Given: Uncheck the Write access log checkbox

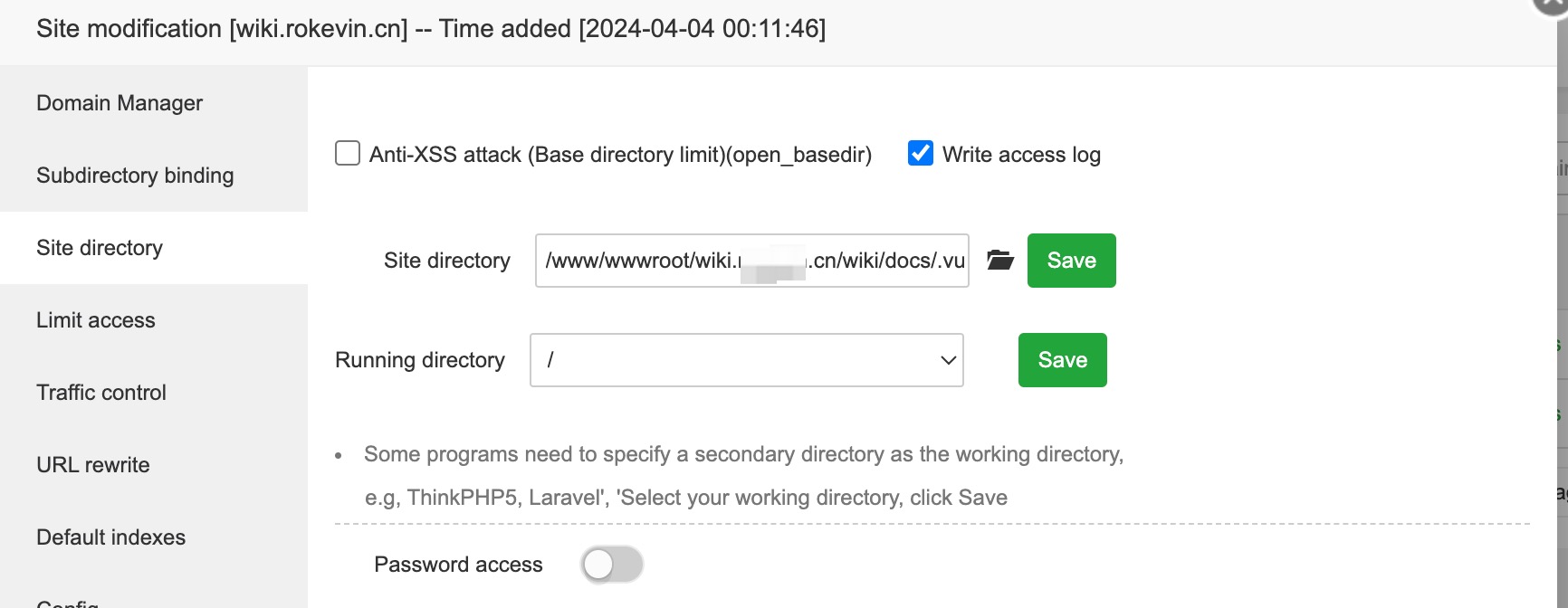Looking at the screenshot, I should [921, 154].
